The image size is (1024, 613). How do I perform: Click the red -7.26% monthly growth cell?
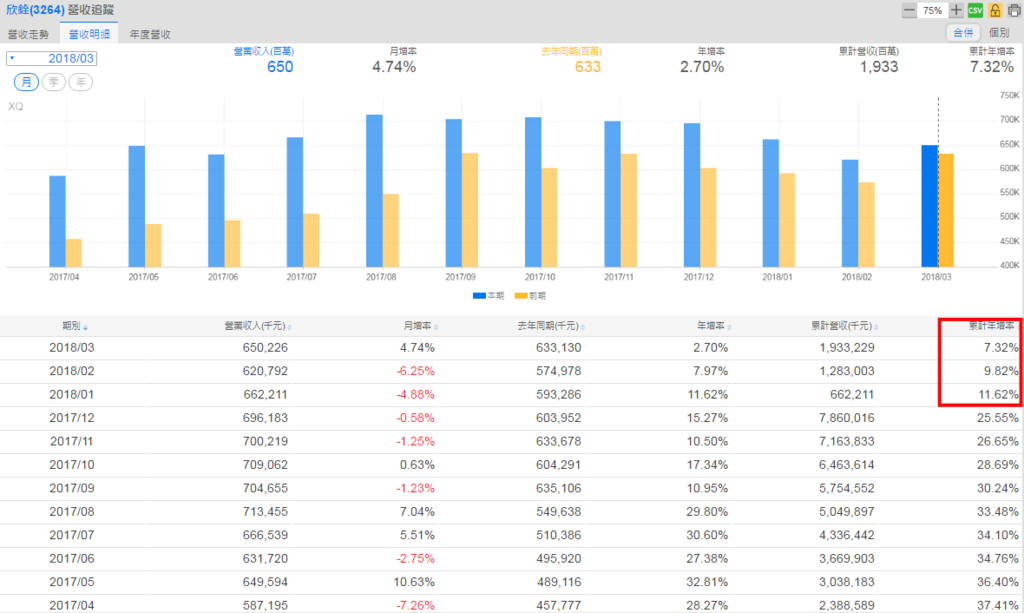point(415,606)
